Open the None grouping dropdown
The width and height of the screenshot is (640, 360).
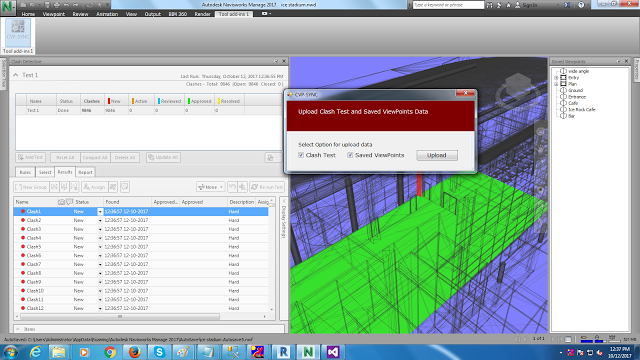[211, 187]
